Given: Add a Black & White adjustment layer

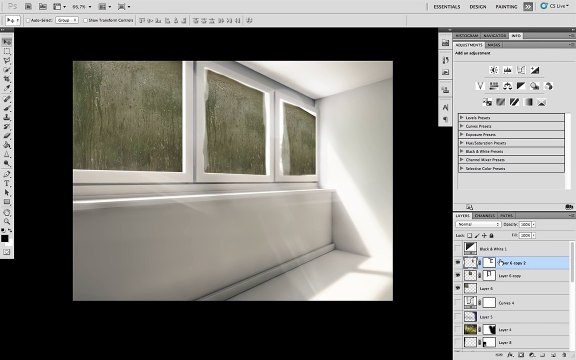Looking at the screenshot, I should coord(521,86).
